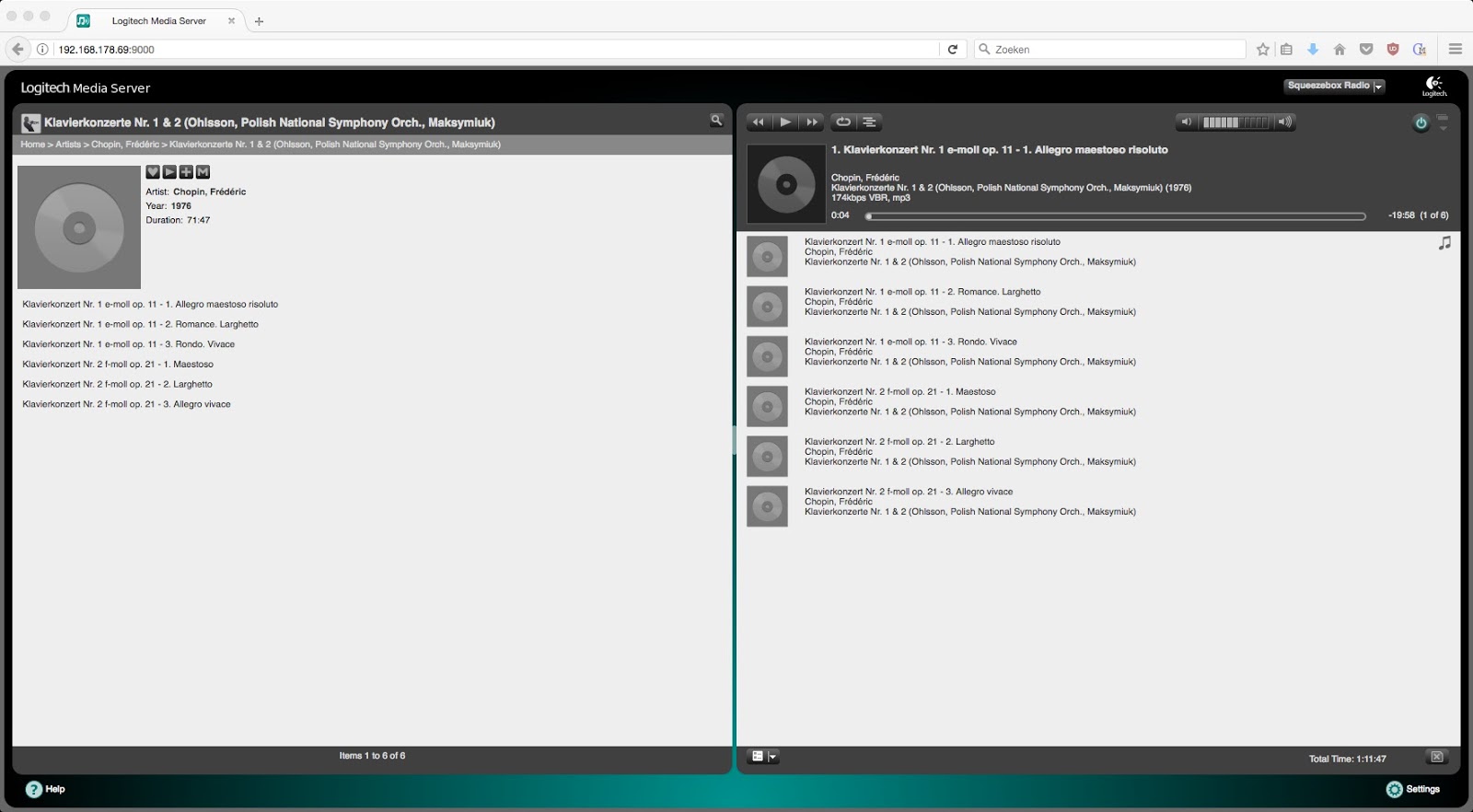The image size is (1473, 812).
Task: Open Settings at the bottom right
Action: coord(1413,789)
